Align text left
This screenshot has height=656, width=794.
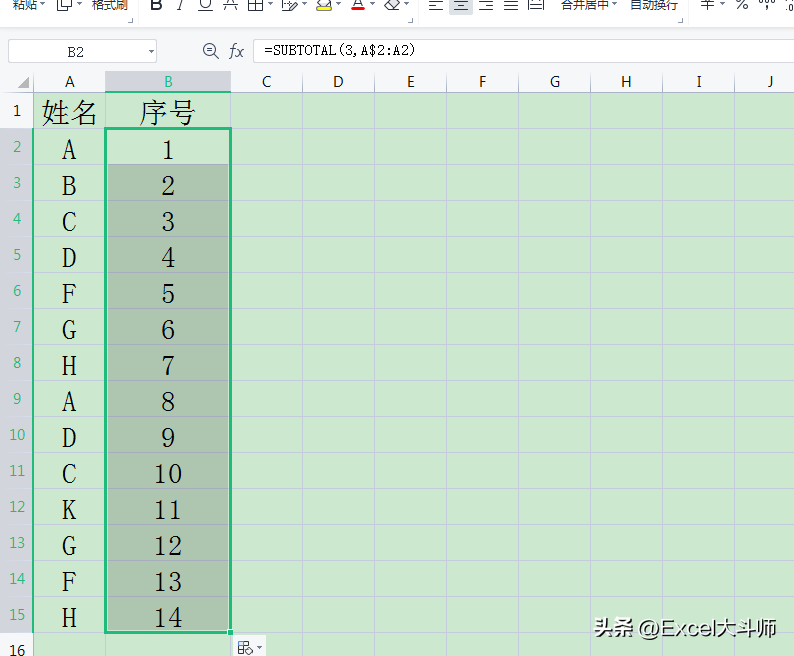tap(436, 6)
